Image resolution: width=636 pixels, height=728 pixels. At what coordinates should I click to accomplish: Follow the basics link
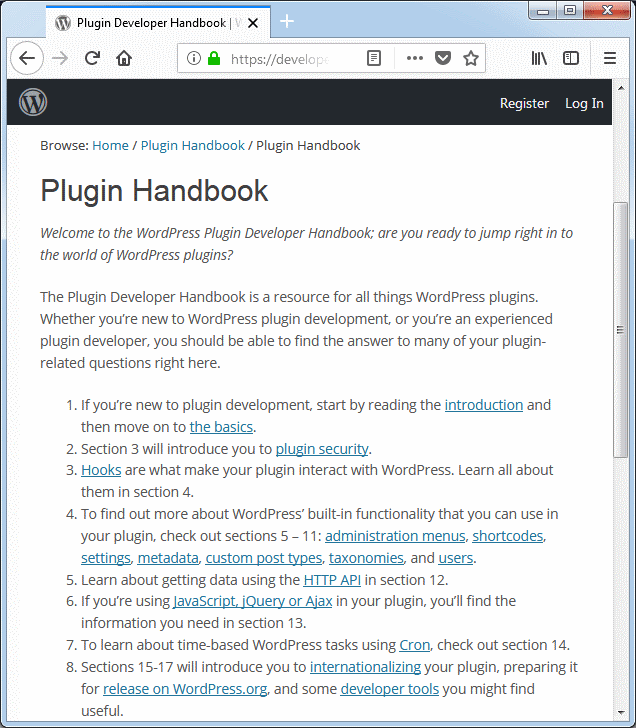coord(221,427)
